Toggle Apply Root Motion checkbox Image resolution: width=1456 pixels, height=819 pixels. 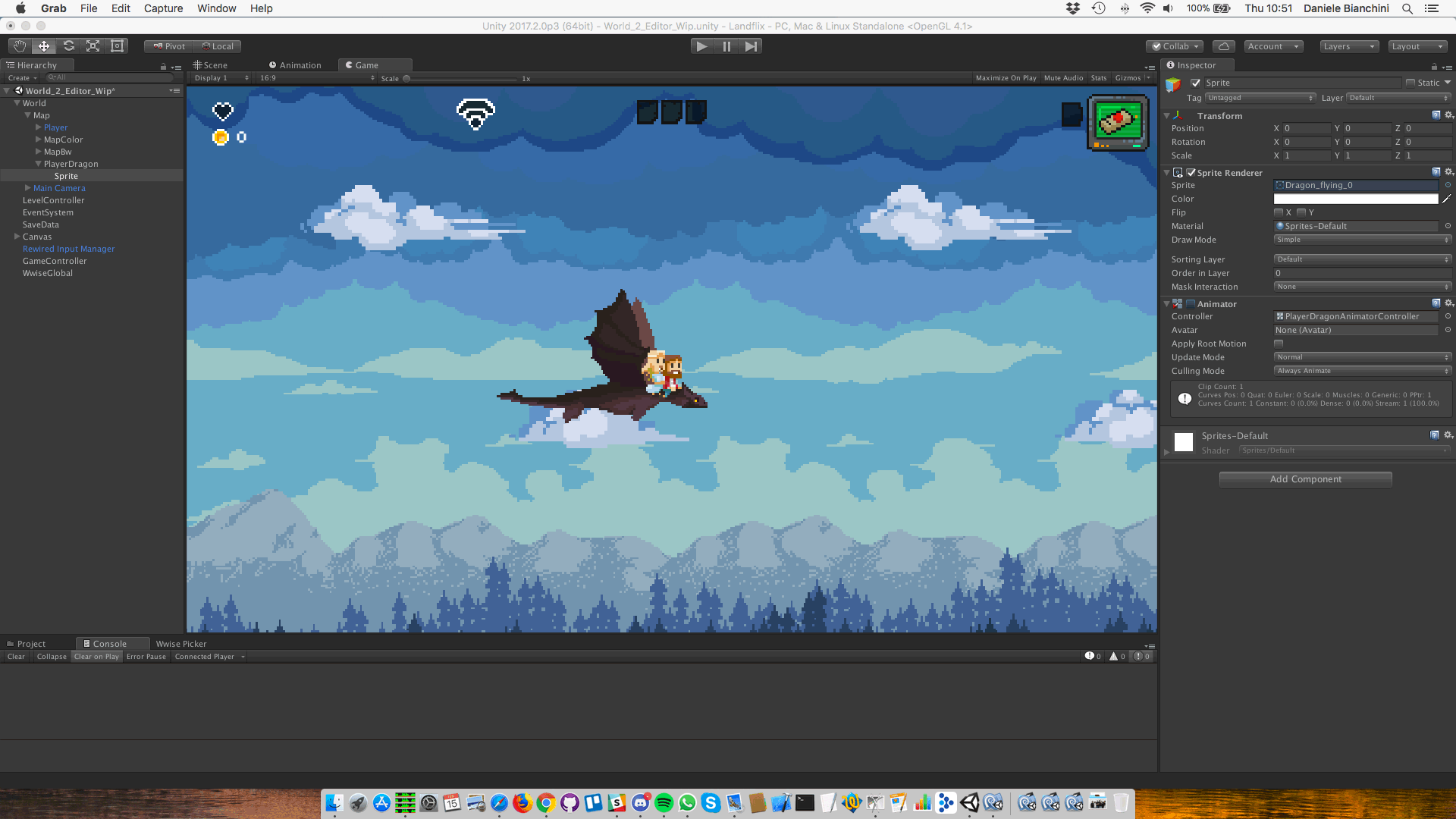1279,344
